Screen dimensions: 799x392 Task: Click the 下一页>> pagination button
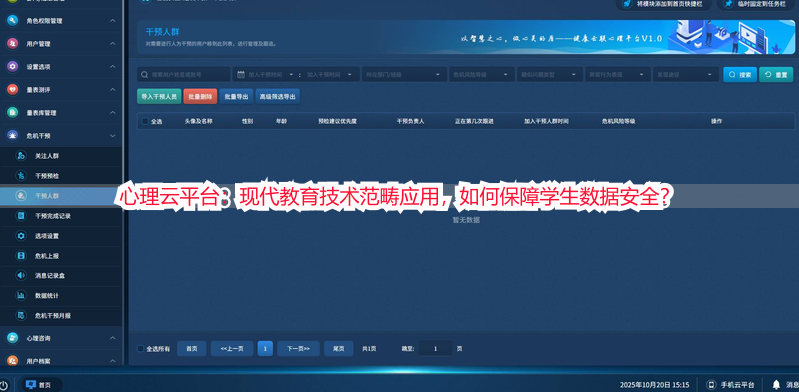(298, 349)
